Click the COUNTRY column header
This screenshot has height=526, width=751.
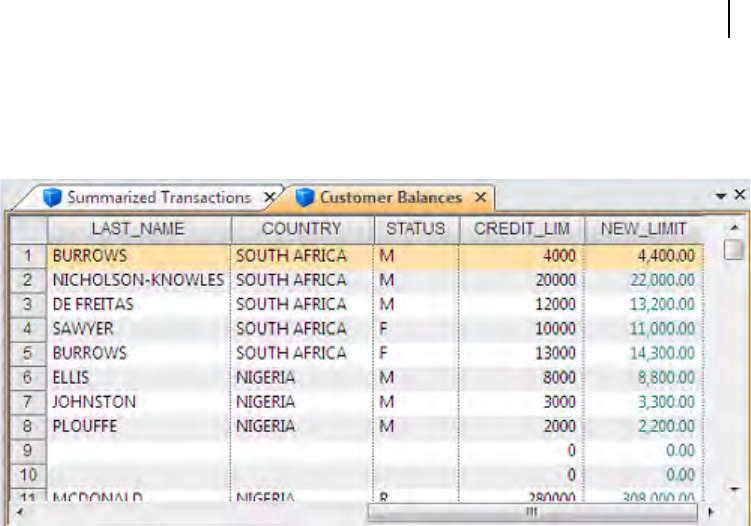click(x=302, y=229)
